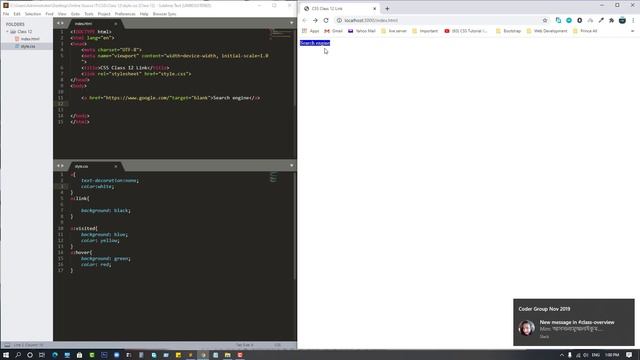Image resolution: width=640 pixels, height=360 pixels.
Task: Open the Tools menu
Action: click(x=89, y=14)
